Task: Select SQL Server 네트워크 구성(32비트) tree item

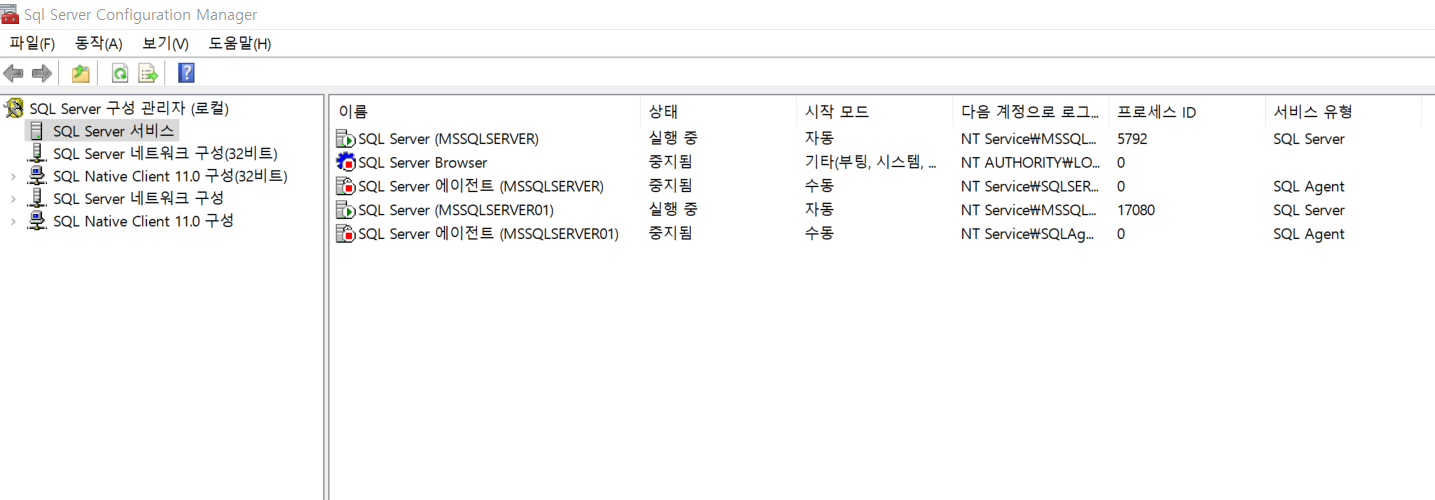Action: pos(165,153)
